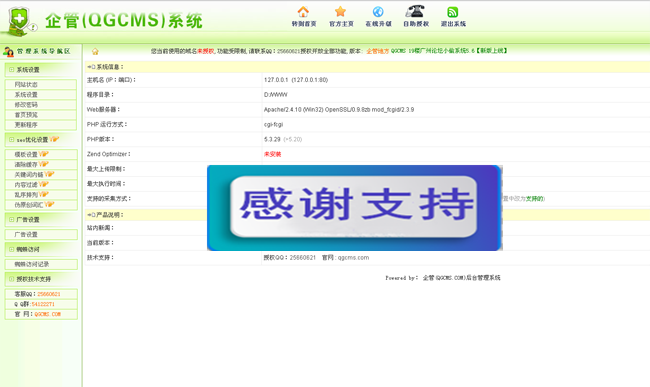Screen dimensions: 650x387
Task: Click the small orange home breadcrumb icon
Action: tap(95, 51)
